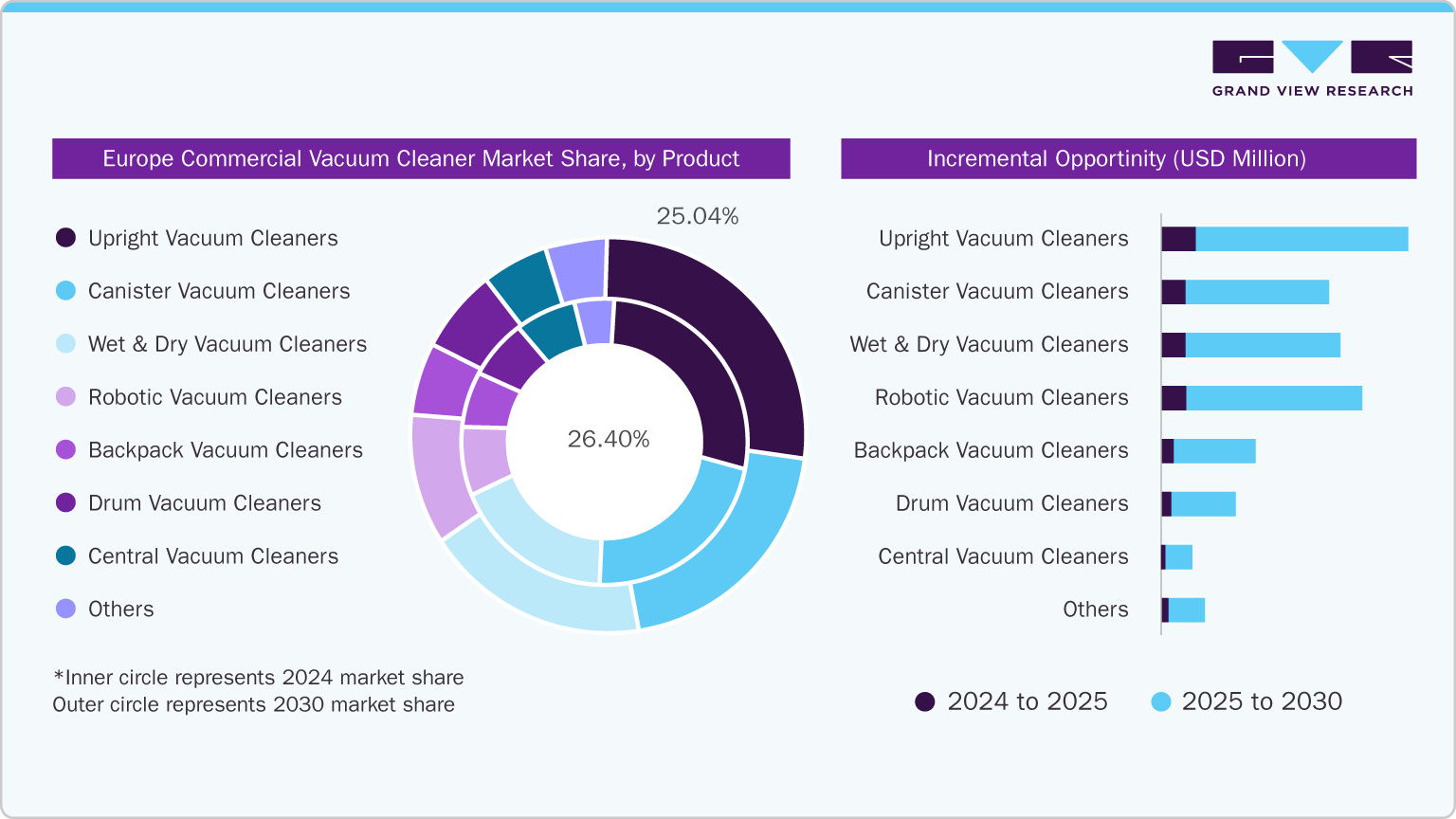Image resolution: width=1456 pixels, height=819 pixels.
Task: Click the Robotic Vacuum Cleaners light blue bar
Action: pyautogui.click(x=1274, y=398)
